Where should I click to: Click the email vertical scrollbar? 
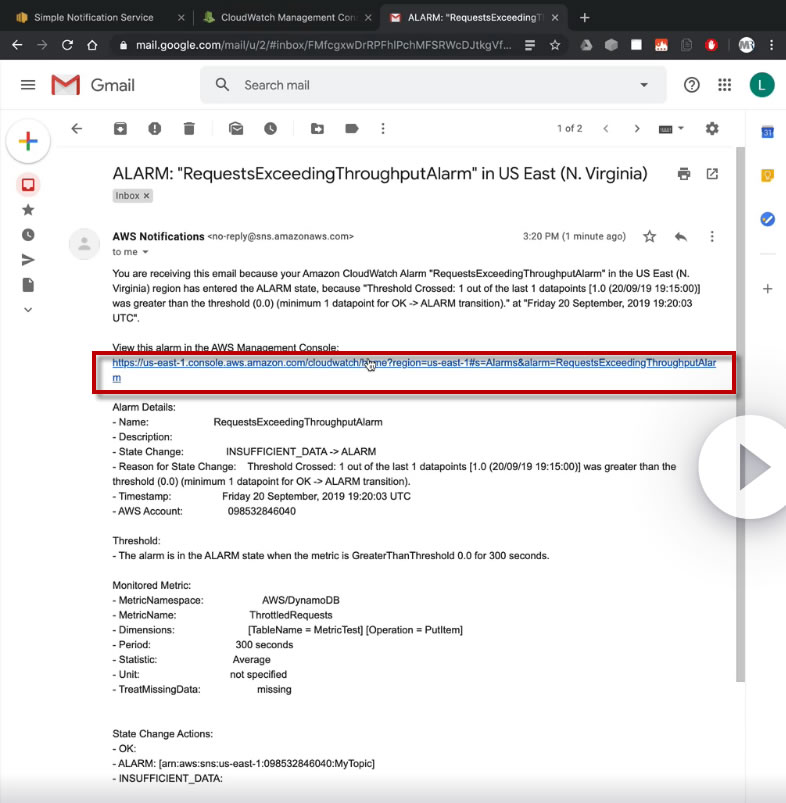pos(740,415)
